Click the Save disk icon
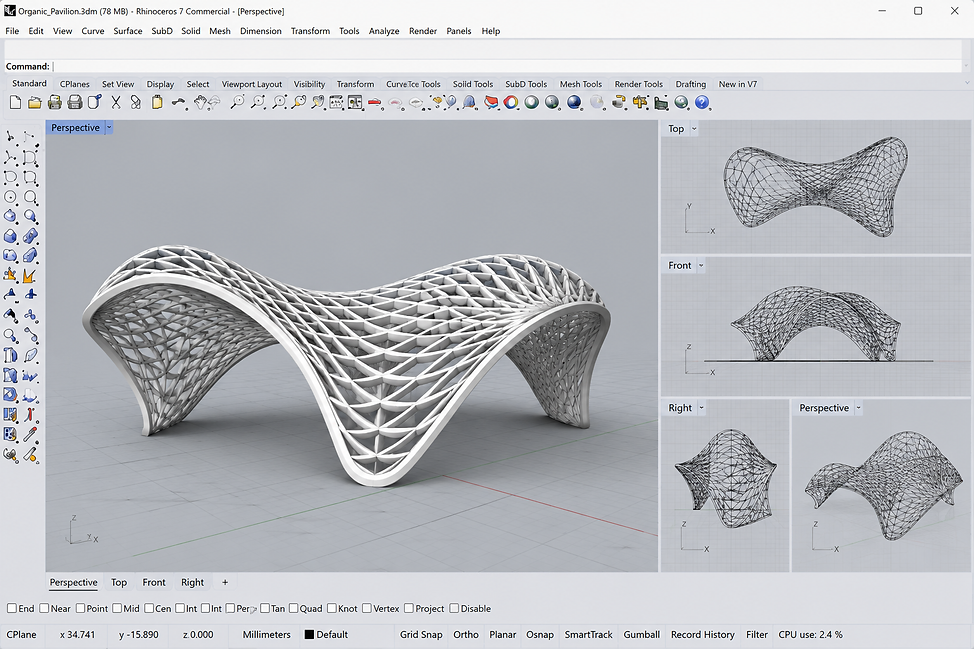 click(x=55, y=102)
